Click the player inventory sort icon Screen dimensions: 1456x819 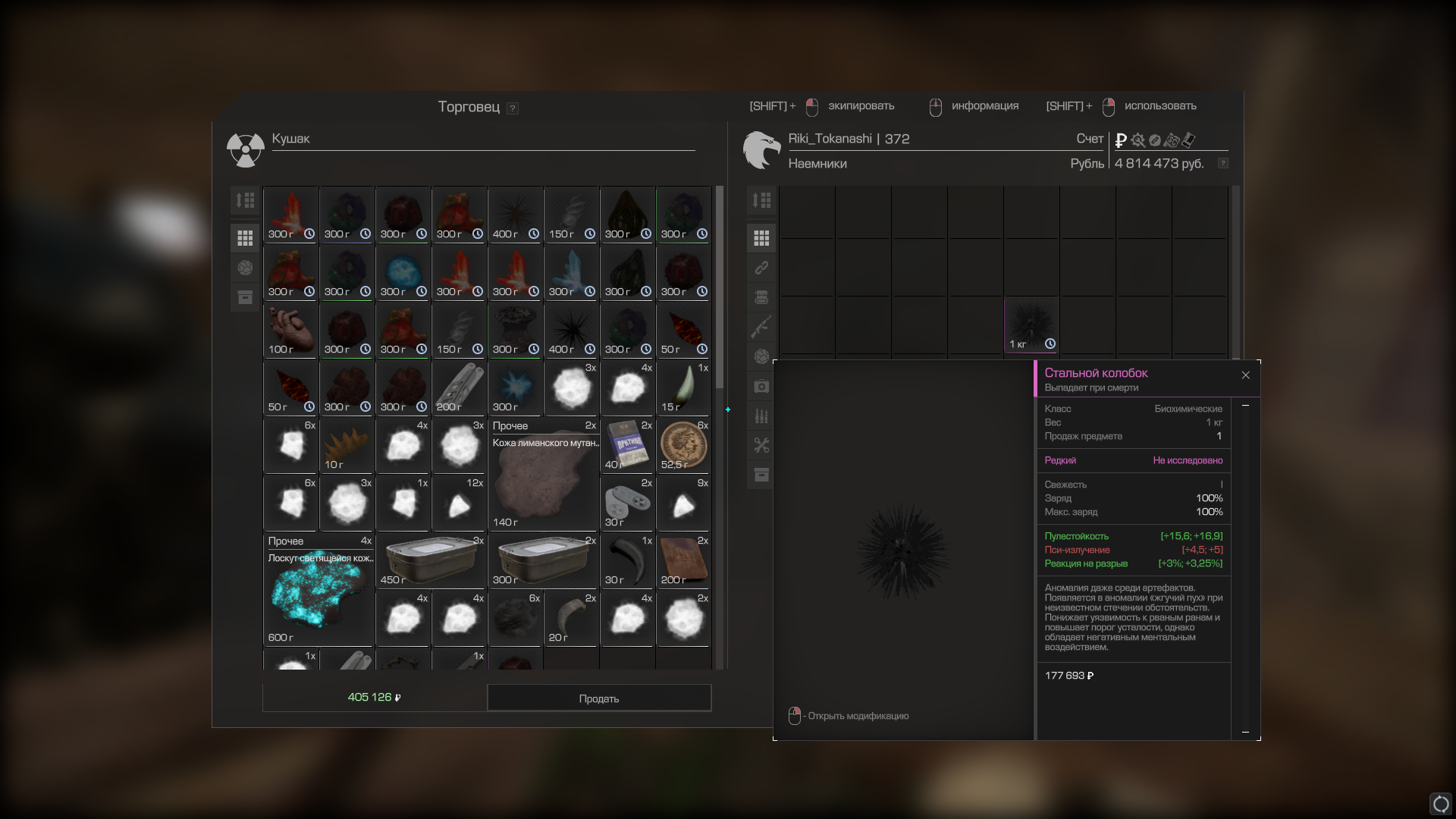pos(761,200)
